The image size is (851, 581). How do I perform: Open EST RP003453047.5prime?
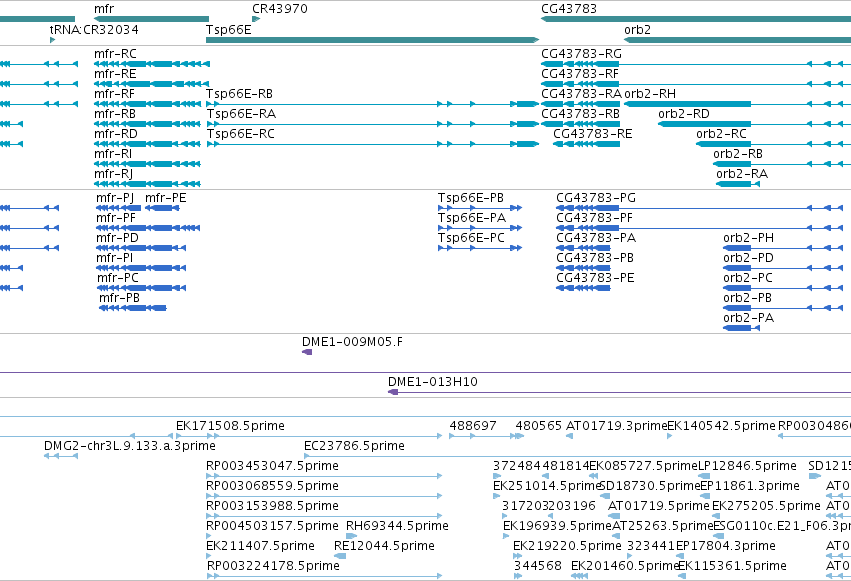[324, 476]
